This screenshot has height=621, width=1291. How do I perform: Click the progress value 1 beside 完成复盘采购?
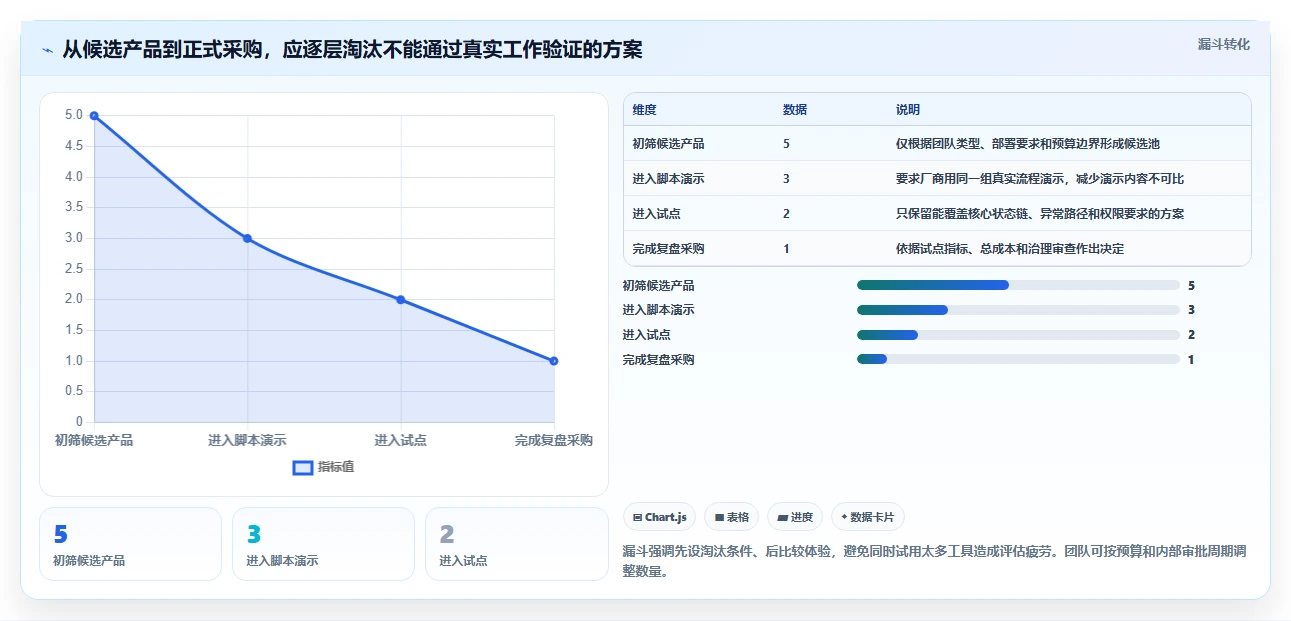1191,359
